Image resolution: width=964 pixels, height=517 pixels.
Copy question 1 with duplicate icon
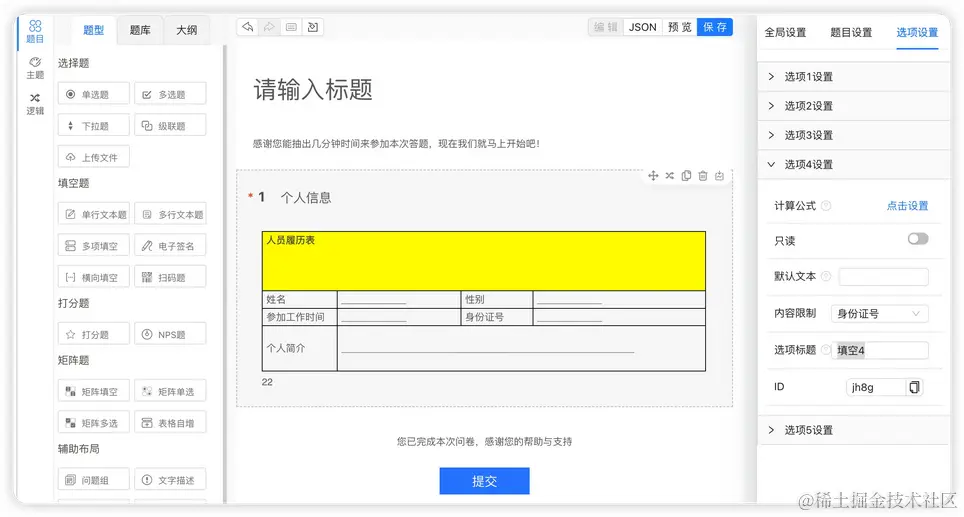[686, 176]
